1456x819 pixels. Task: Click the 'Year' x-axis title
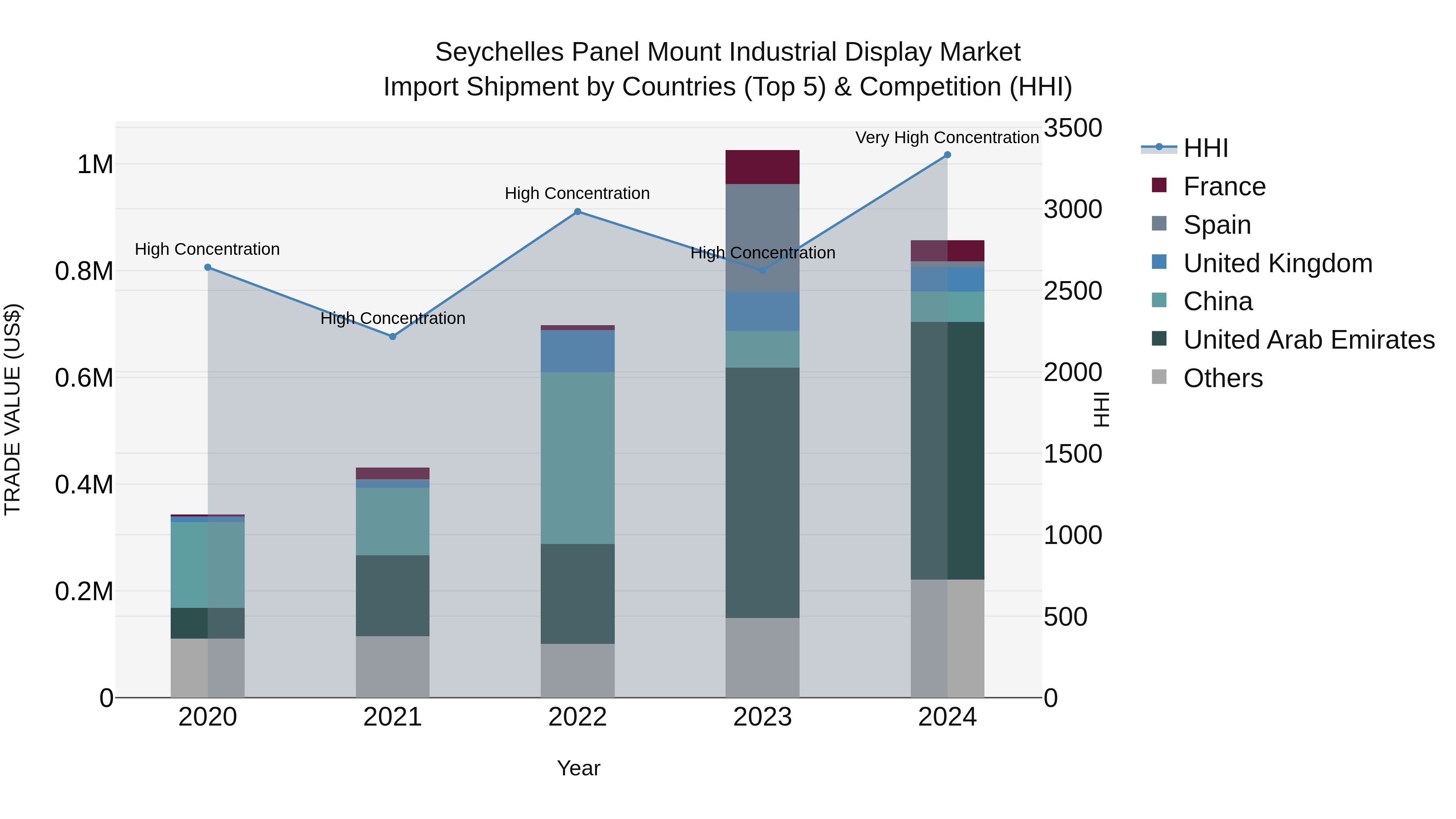coord(578,769)
